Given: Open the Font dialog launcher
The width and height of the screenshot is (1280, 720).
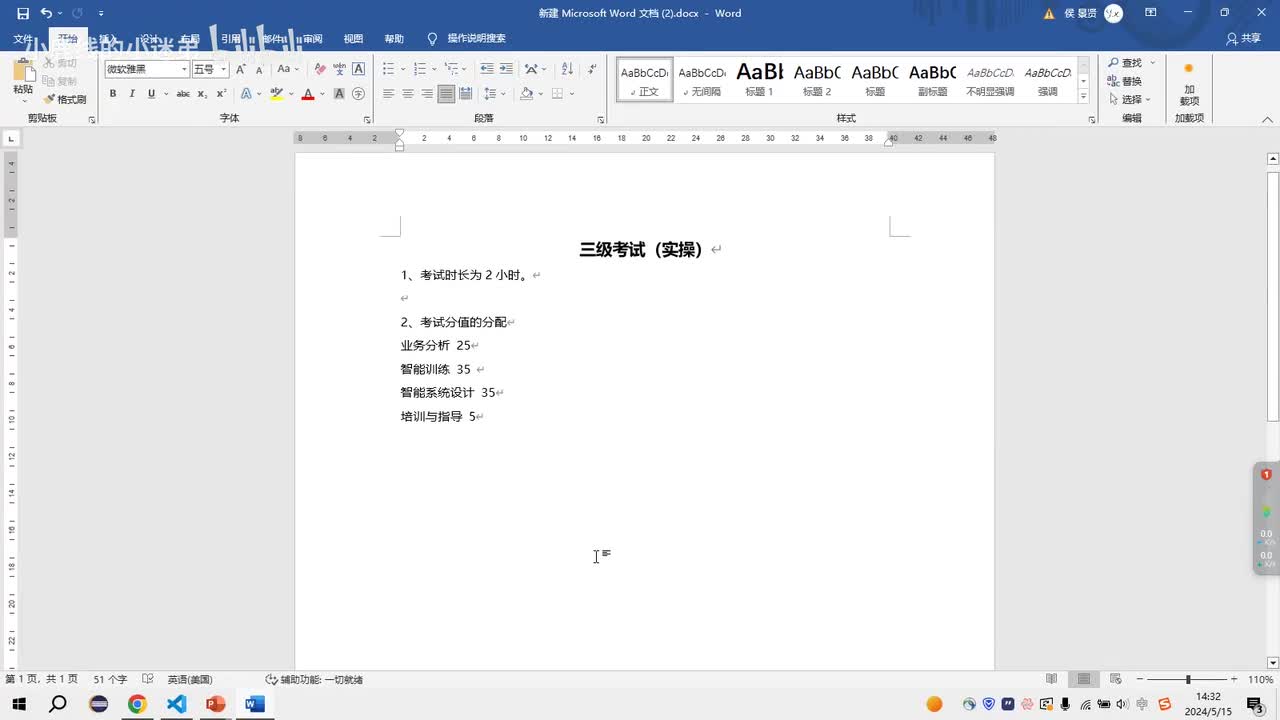Looking at the screenshot, I should point(368,119).
